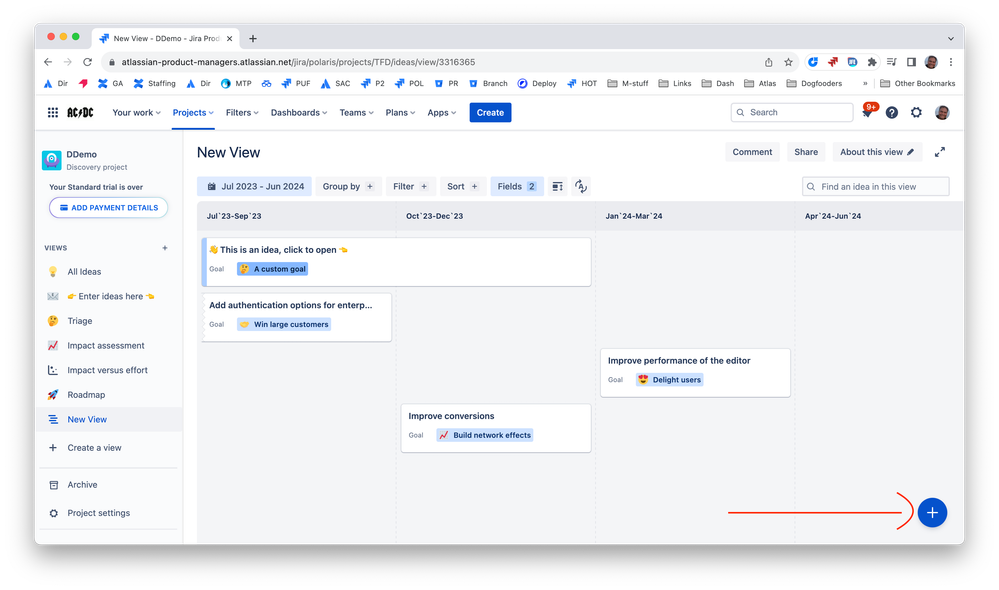Open a new browser tab with the plus
The height and width of the screenshot is (590, 999).
tap(253, 39)
